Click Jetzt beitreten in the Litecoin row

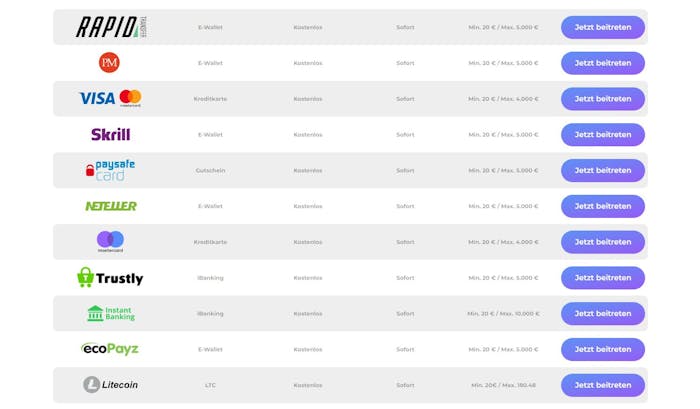(603, 385)
